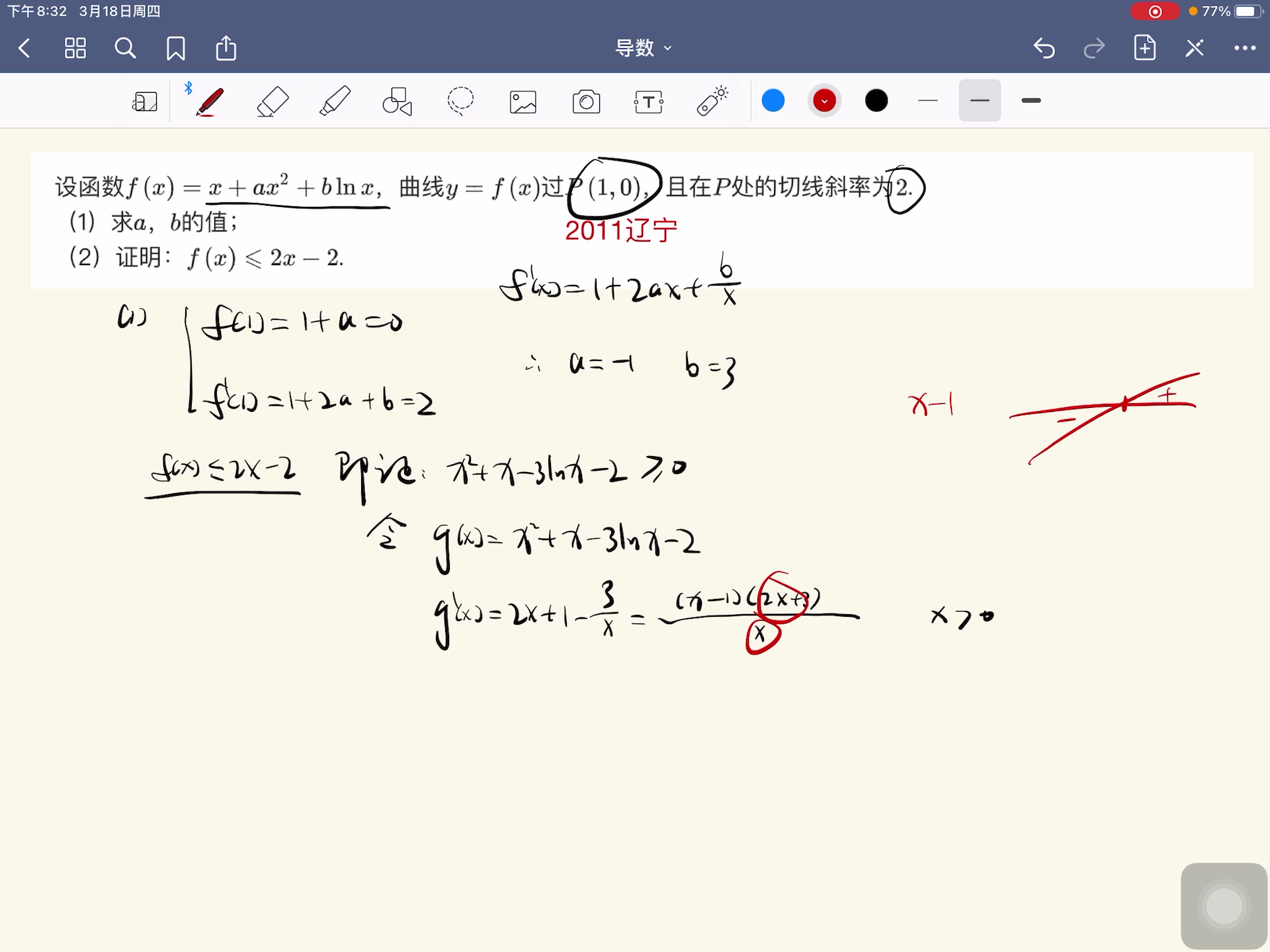Switch to the page panning tool
The width and height of the screenshot is (1270, 952).
click(144, 100)
